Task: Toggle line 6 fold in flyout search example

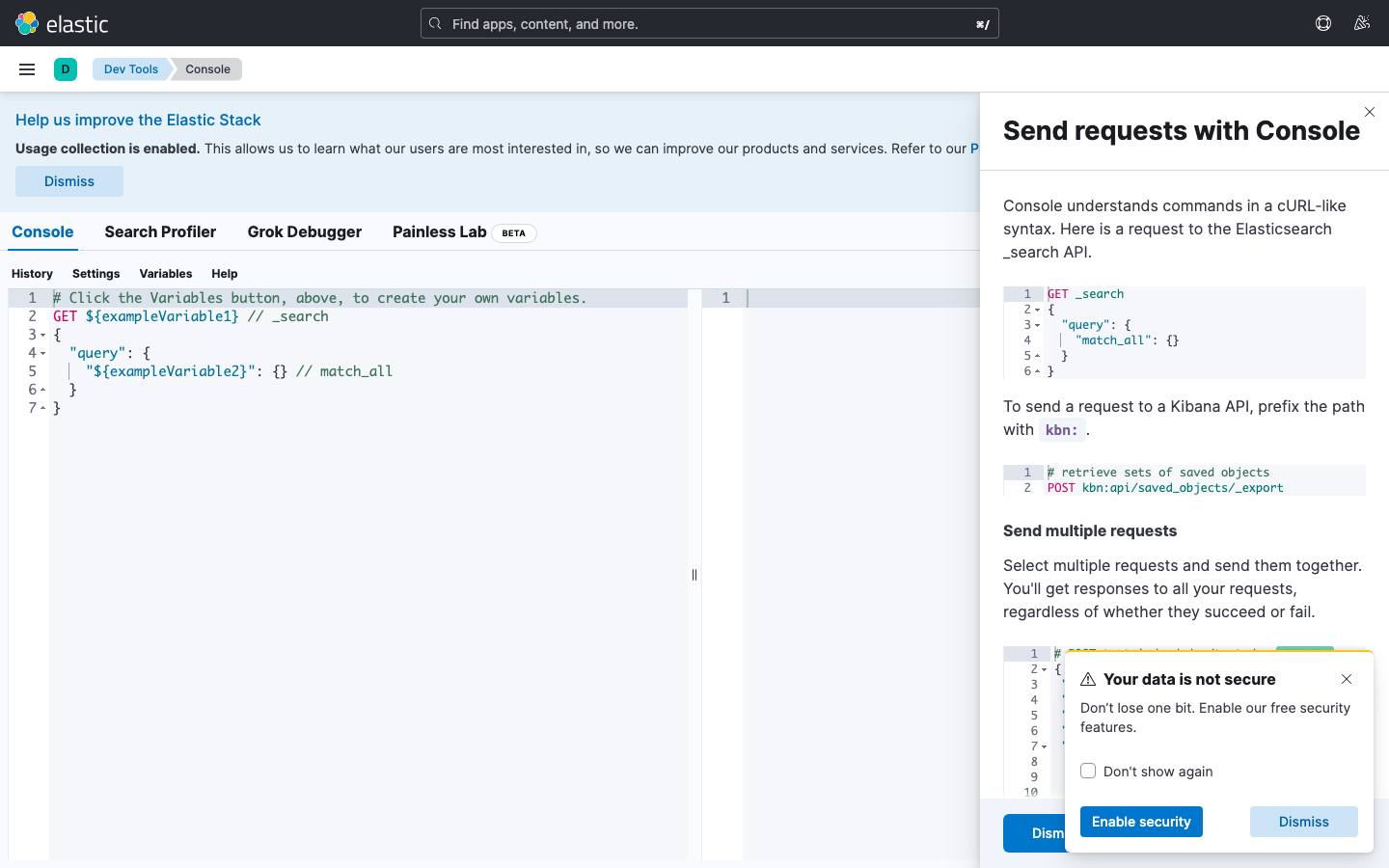Action: [1037, 372]
